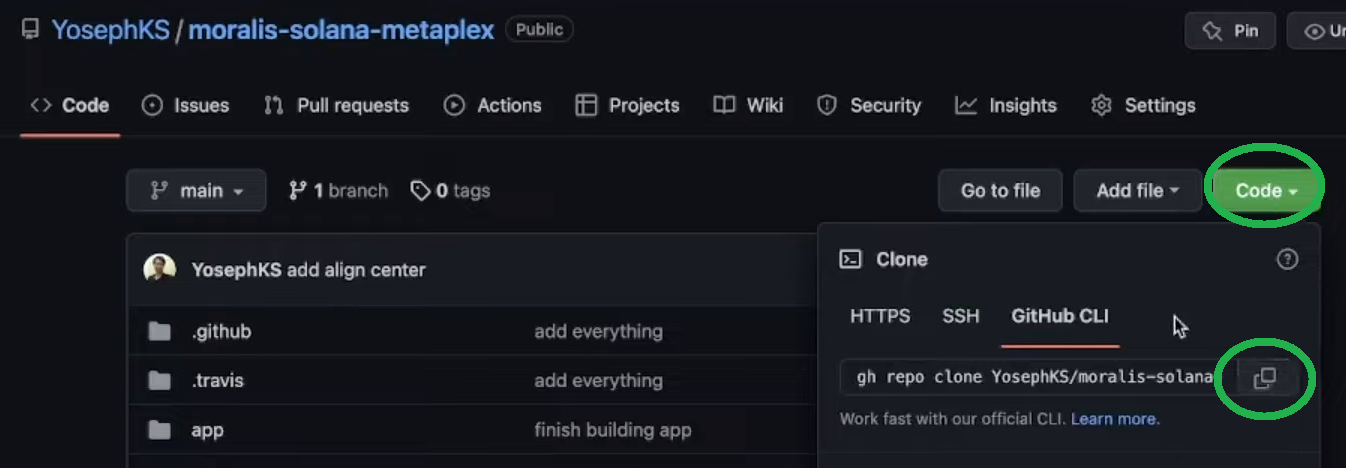Expand the Add file dropdown

coord(1138,190)
